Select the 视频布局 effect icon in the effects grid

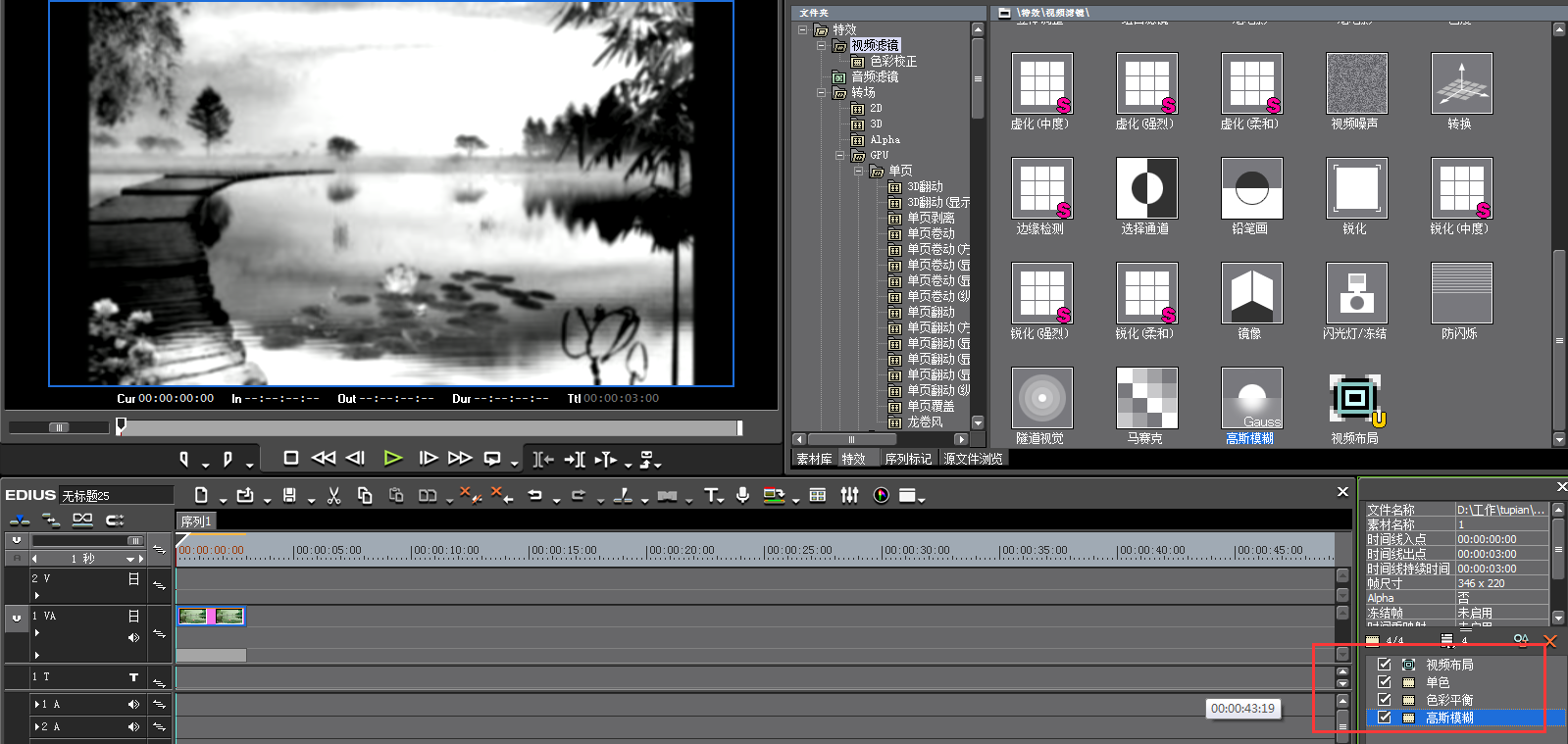click(1356, 398)
